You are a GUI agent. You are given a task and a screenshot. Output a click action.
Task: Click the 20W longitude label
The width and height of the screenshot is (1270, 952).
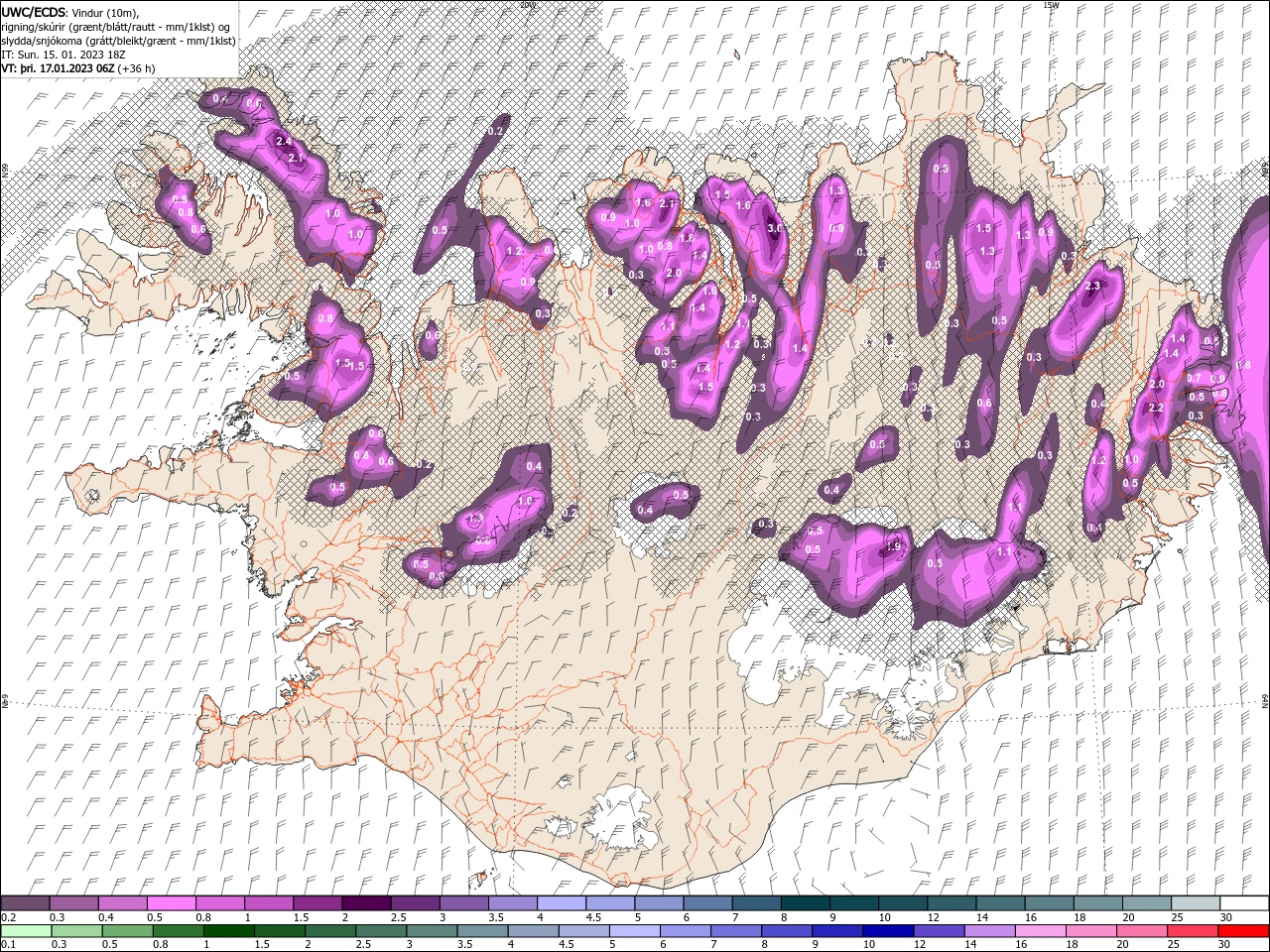coord(527,5)
